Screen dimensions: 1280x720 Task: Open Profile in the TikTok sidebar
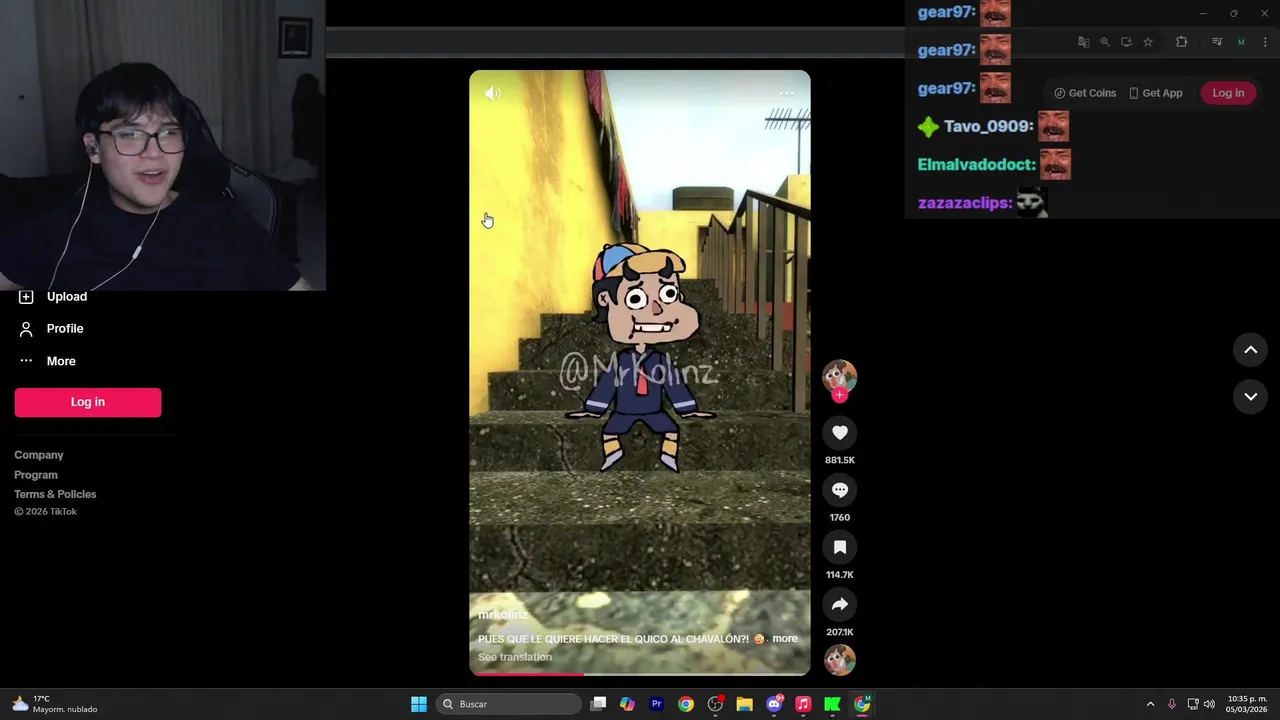click(51, 328)
